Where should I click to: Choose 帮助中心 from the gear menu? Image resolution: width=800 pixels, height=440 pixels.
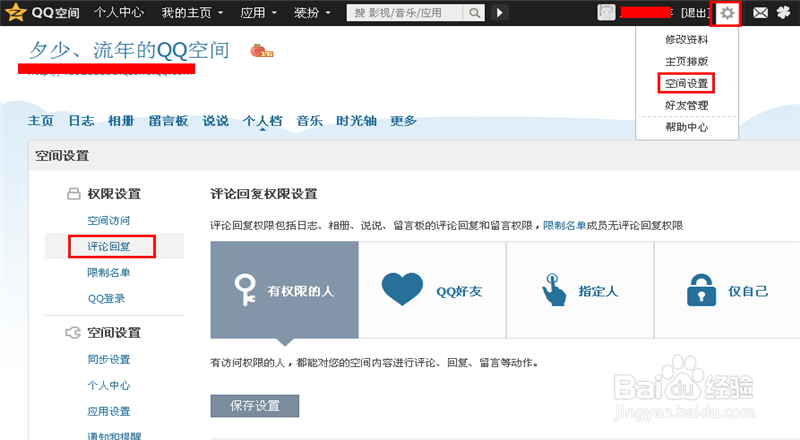[686, 127]
